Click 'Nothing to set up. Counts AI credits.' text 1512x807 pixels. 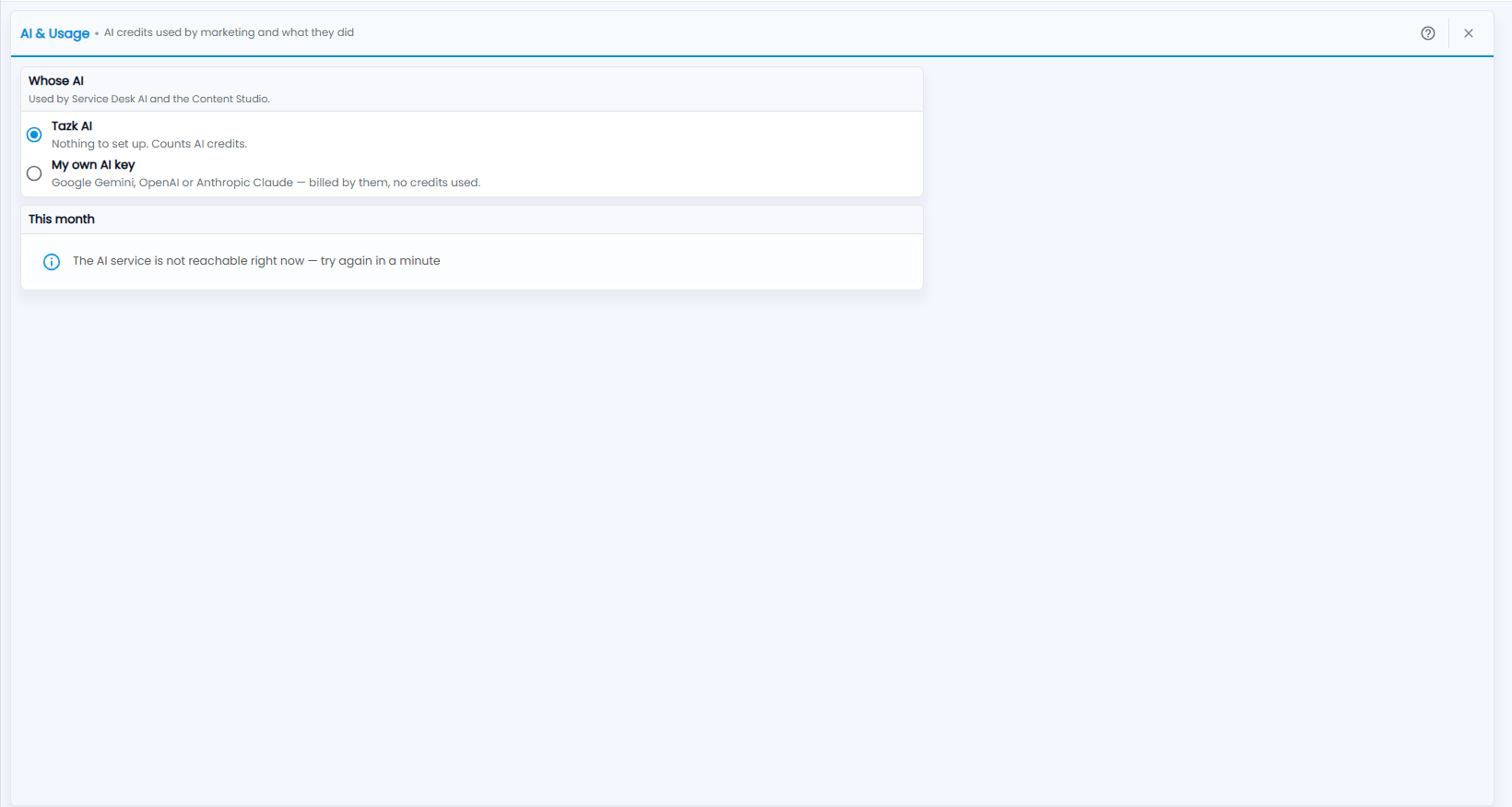click(x=149, y=144)
